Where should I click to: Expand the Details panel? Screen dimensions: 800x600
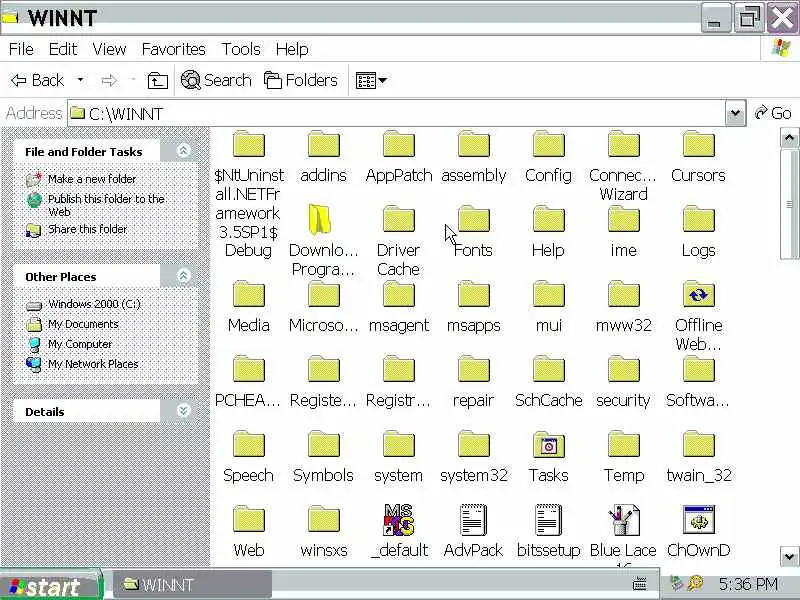click(183, 411)
